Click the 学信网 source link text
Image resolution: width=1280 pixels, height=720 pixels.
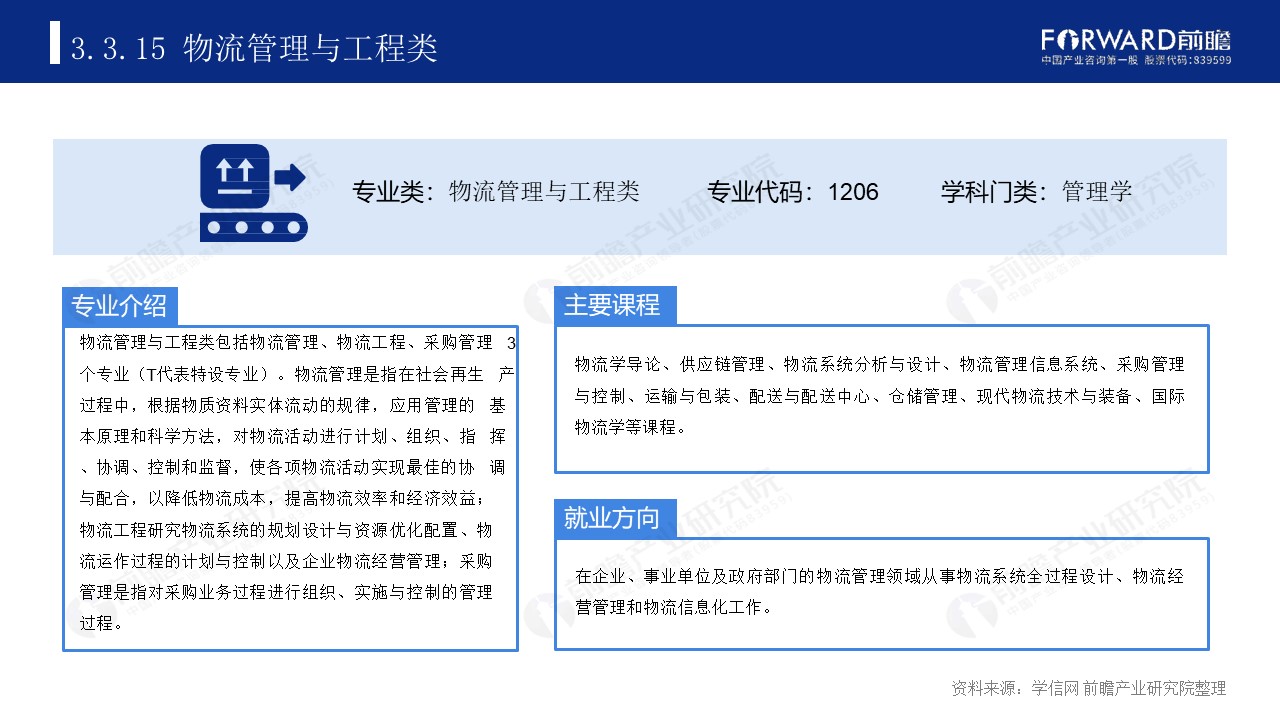(x=1055, y=686)
